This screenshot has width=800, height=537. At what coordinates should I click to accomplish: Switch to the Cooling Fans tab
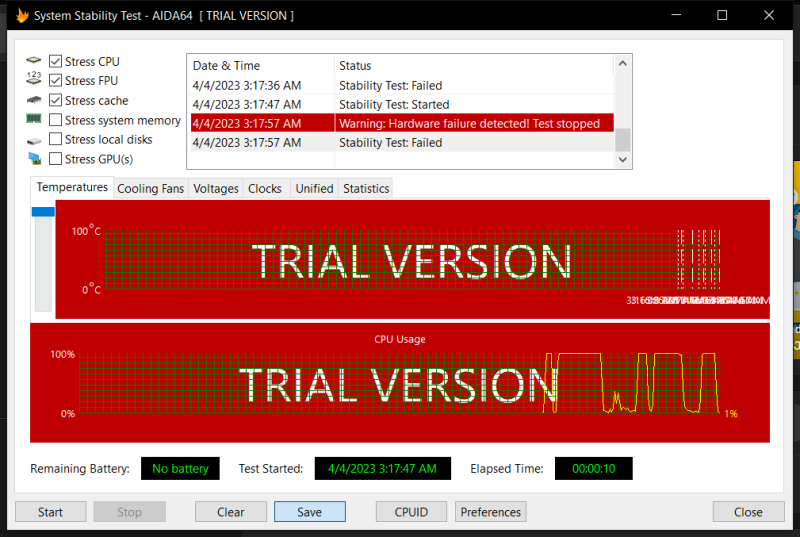150,188
